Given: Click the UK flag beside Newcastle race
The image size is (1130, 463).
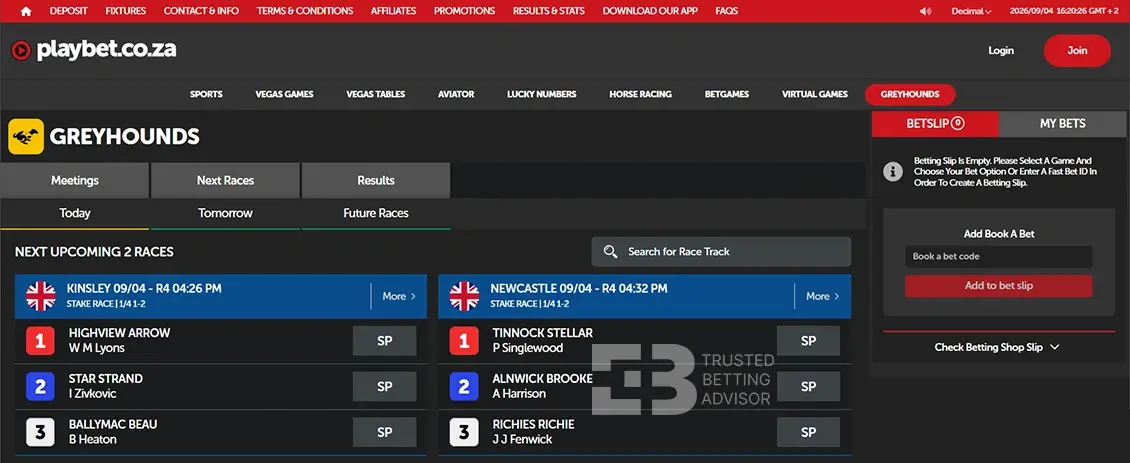Looking at the screenshot, I should pyautogui.click(x=464, y=296).
